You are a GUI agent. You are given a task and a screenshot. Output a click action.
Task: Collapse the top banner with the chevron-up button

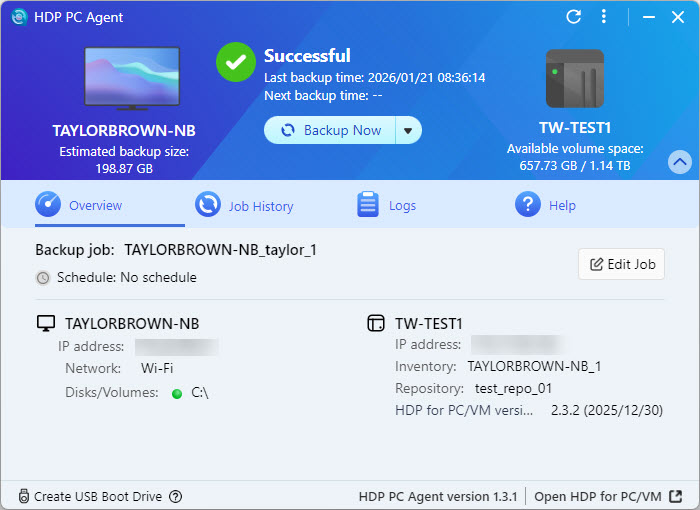click(x=679, y=161)
